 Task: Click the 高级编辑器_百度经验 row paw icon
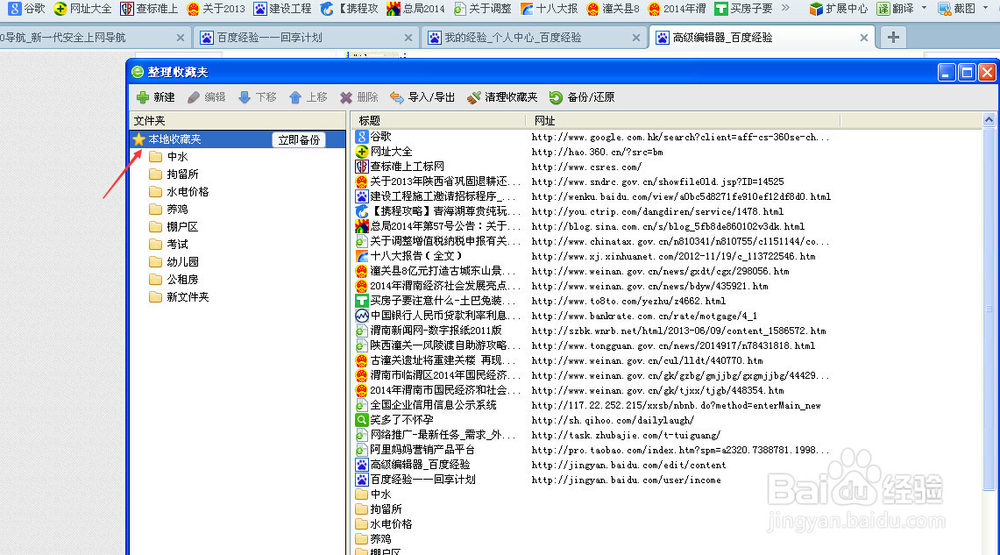pyautogui.click(x=362, y=464)
